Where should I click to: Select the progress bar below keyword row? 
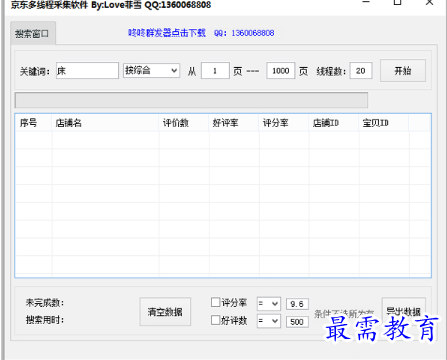191,100
